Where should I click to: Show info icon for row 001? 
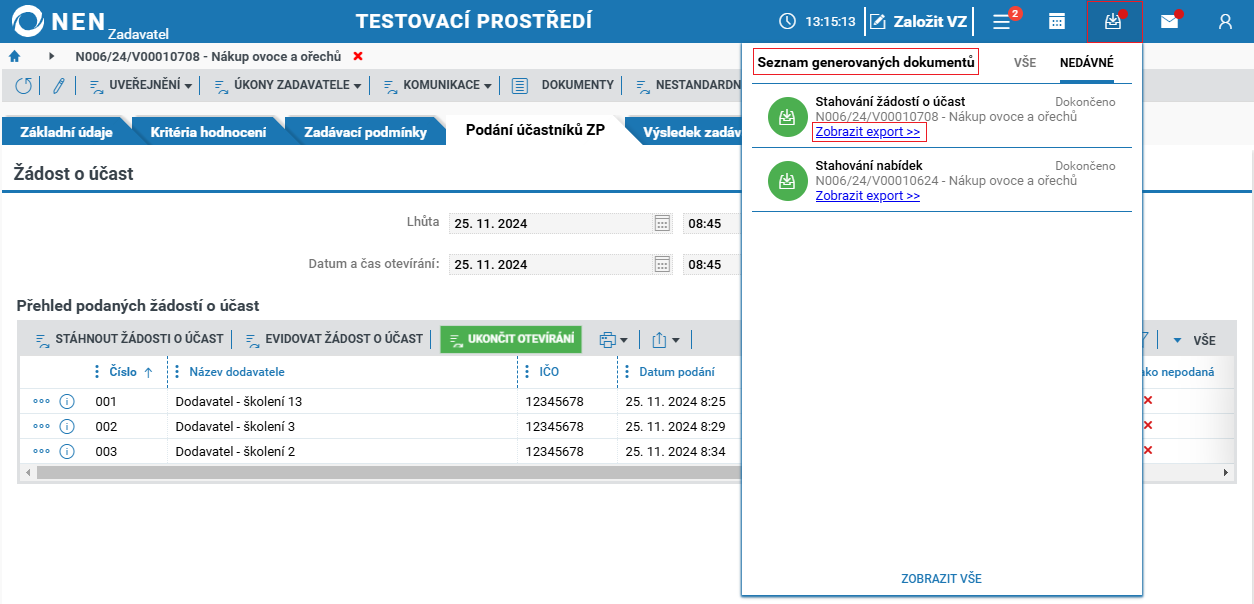tap(67, 401)
